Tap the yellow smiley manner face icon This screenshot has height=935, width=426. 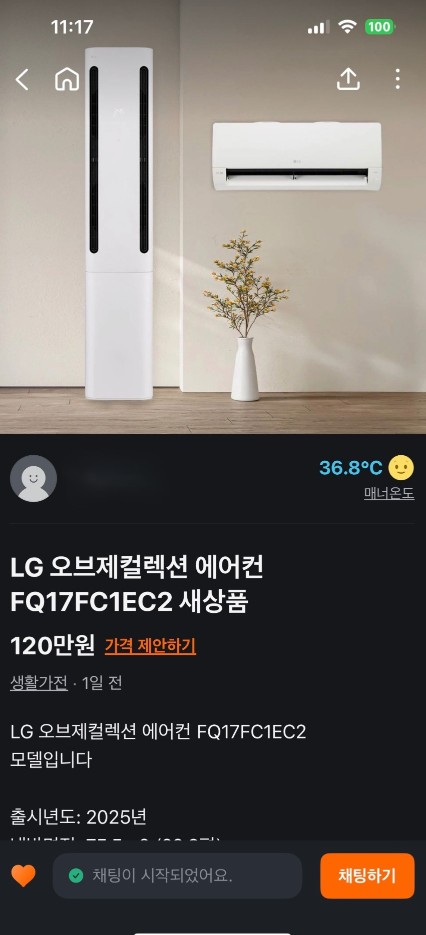coord(401,468)
